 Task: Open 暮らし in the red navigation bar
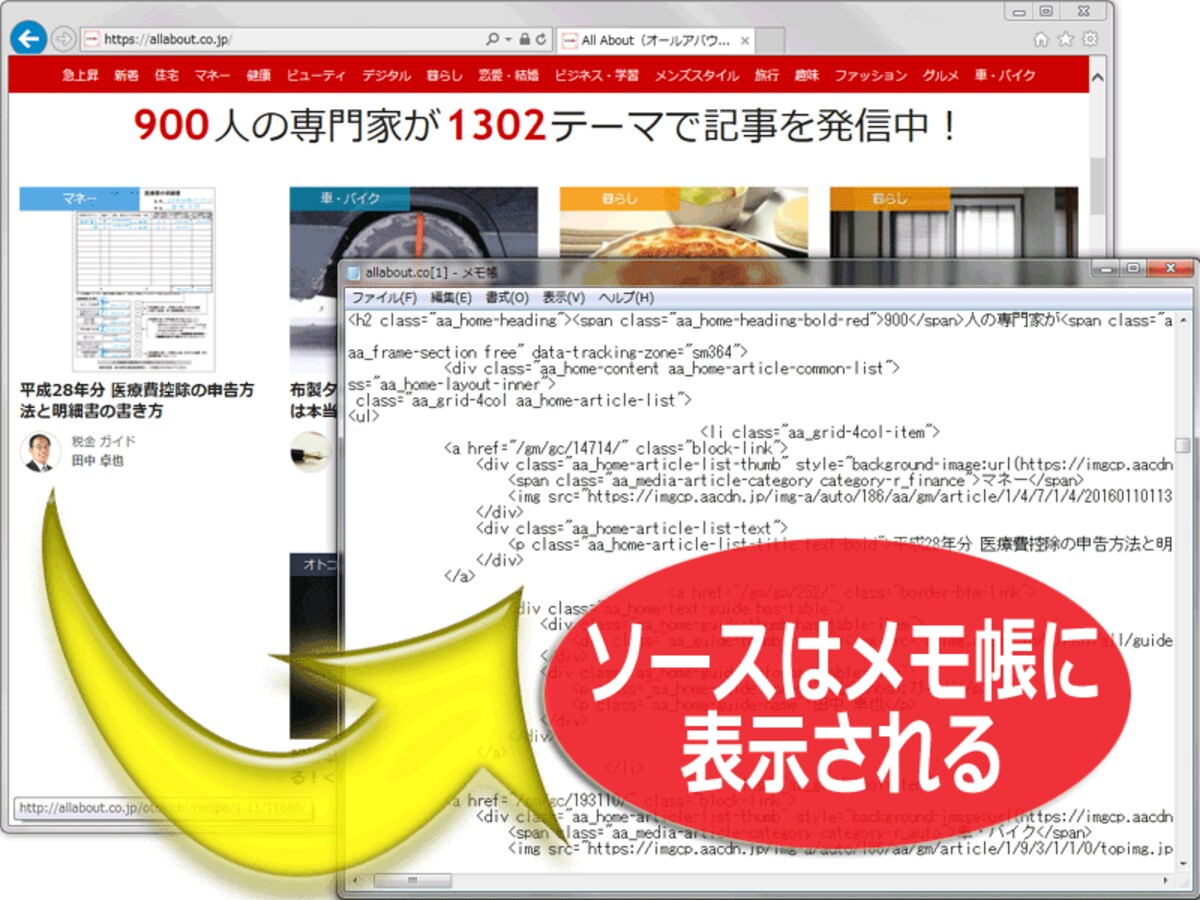(444, 75)
